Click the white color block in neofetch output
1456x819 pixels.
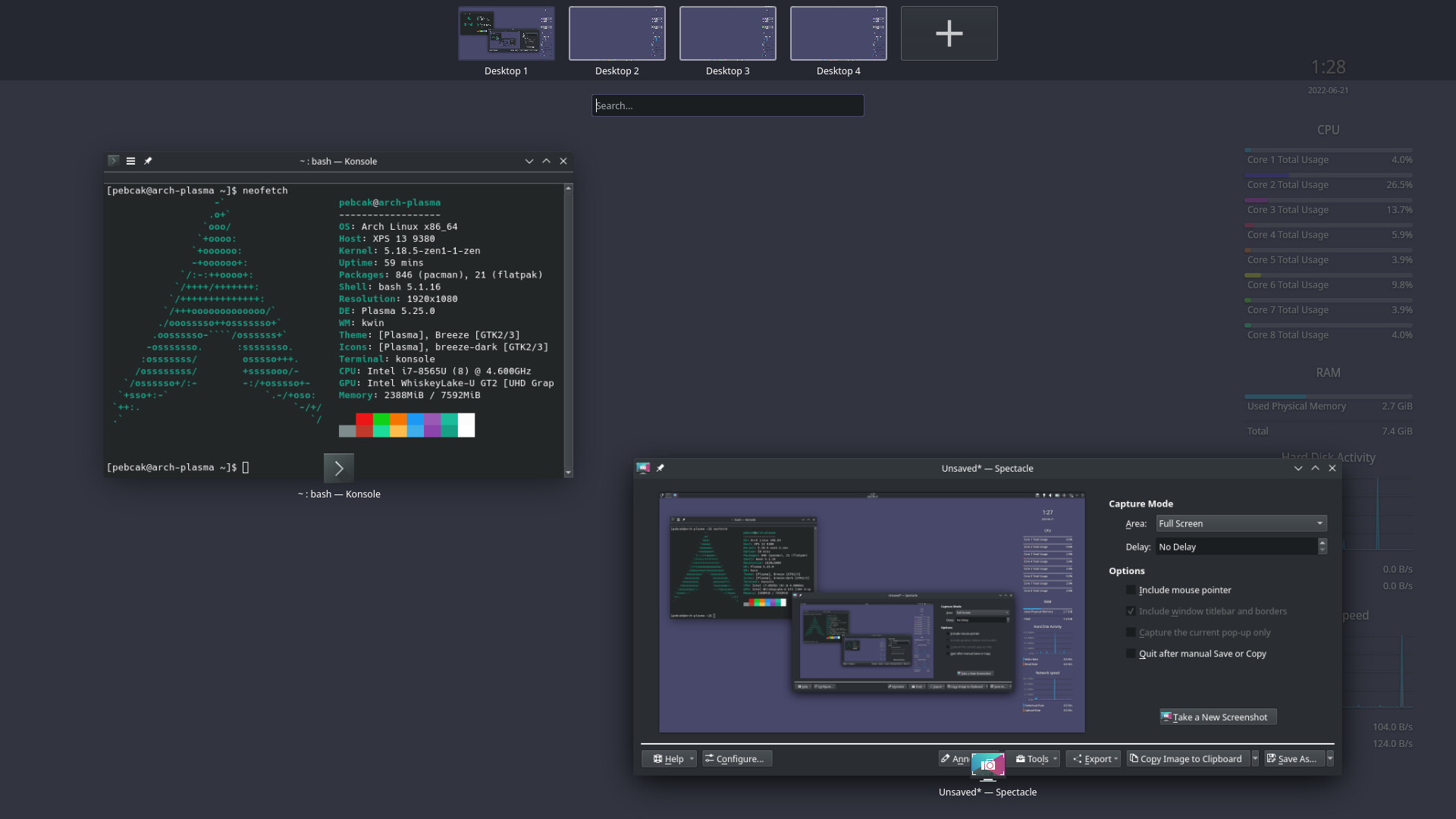point(466,425)
